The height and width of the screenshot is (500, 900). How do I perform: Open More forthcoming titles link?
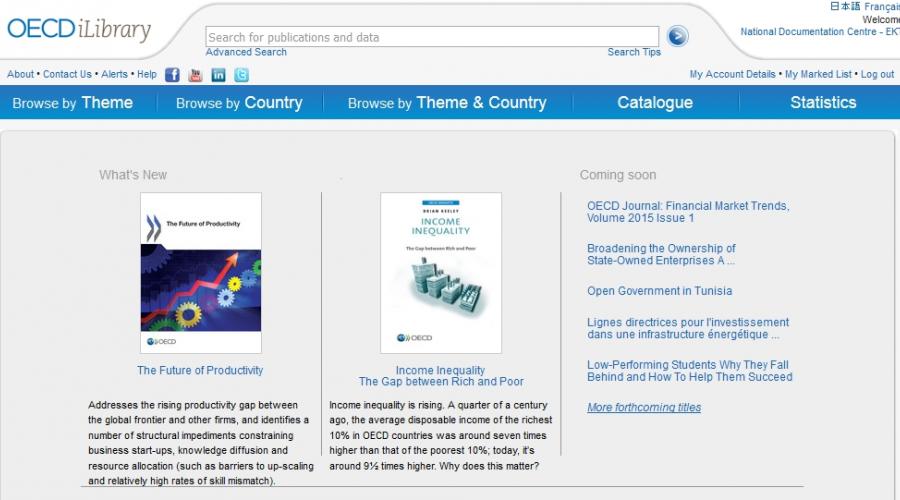pyautogui.click(x=644, y=408)
